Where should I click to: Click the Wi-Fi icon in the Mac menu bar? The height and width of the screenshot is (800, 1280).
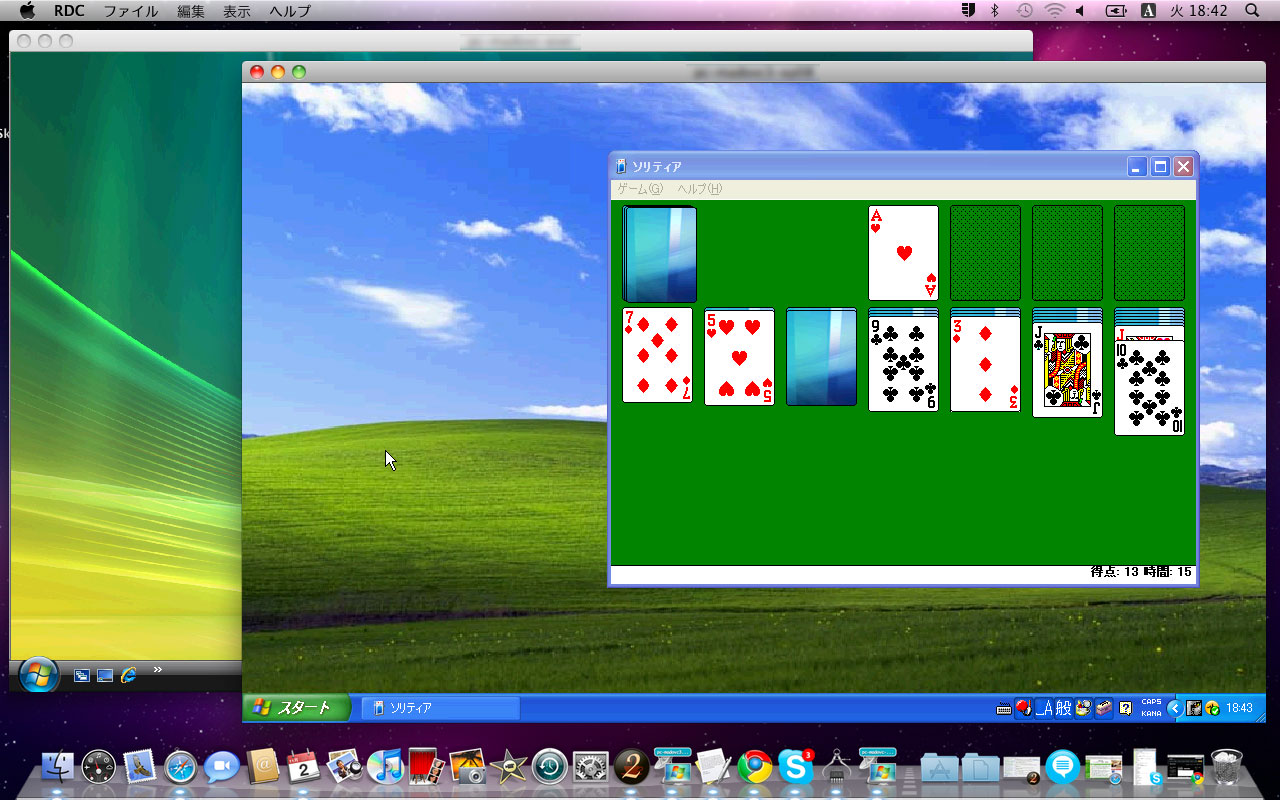coord(1054,11)
